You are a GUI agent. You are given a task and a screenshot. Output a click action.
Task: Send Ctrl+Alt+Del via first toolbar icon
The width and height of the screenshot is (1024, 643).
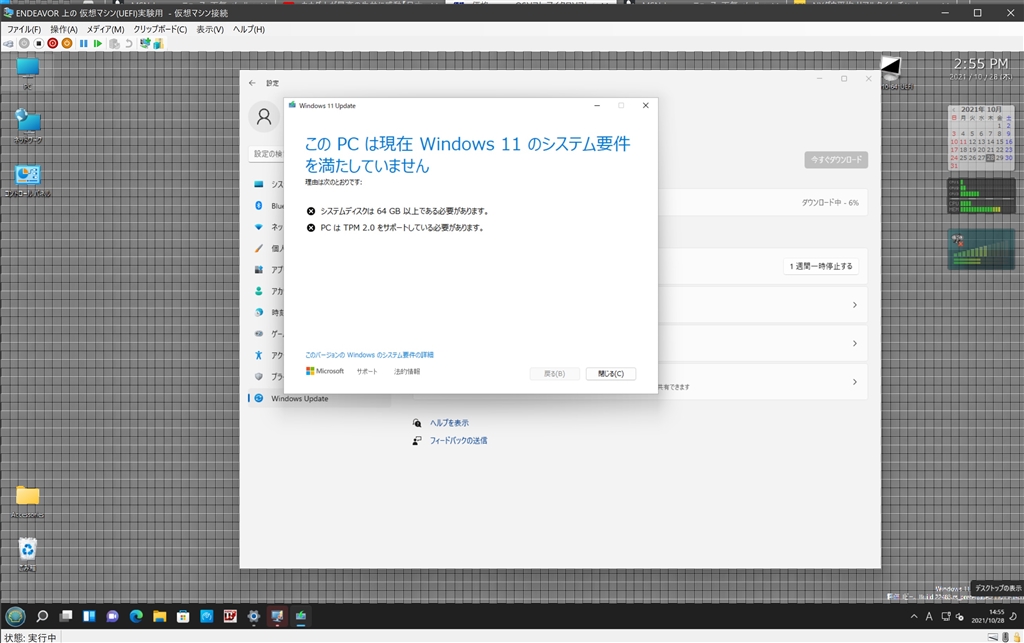[8, 44]
